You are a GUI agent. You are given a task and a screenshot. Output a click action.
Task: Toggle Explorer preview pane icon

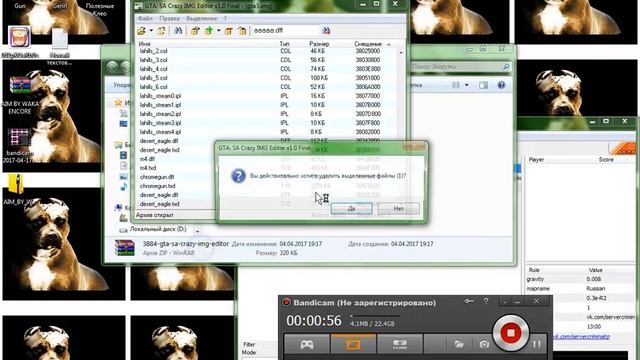(x=483, y=85)
